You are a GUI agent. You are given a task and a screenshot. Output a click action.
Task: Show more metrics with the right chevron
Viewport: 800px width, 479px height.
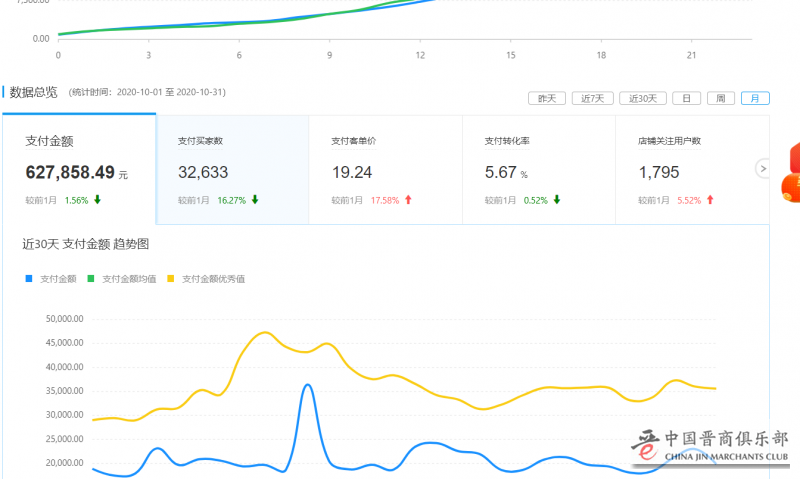[x=763, y=169]
